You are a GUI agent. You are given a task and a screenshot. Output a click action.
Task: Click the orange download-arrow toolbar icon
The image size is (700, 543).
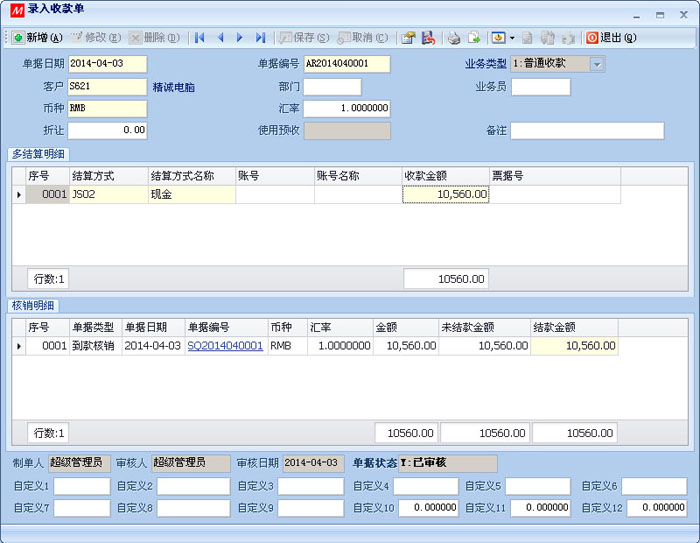click(x=498, y=38)
